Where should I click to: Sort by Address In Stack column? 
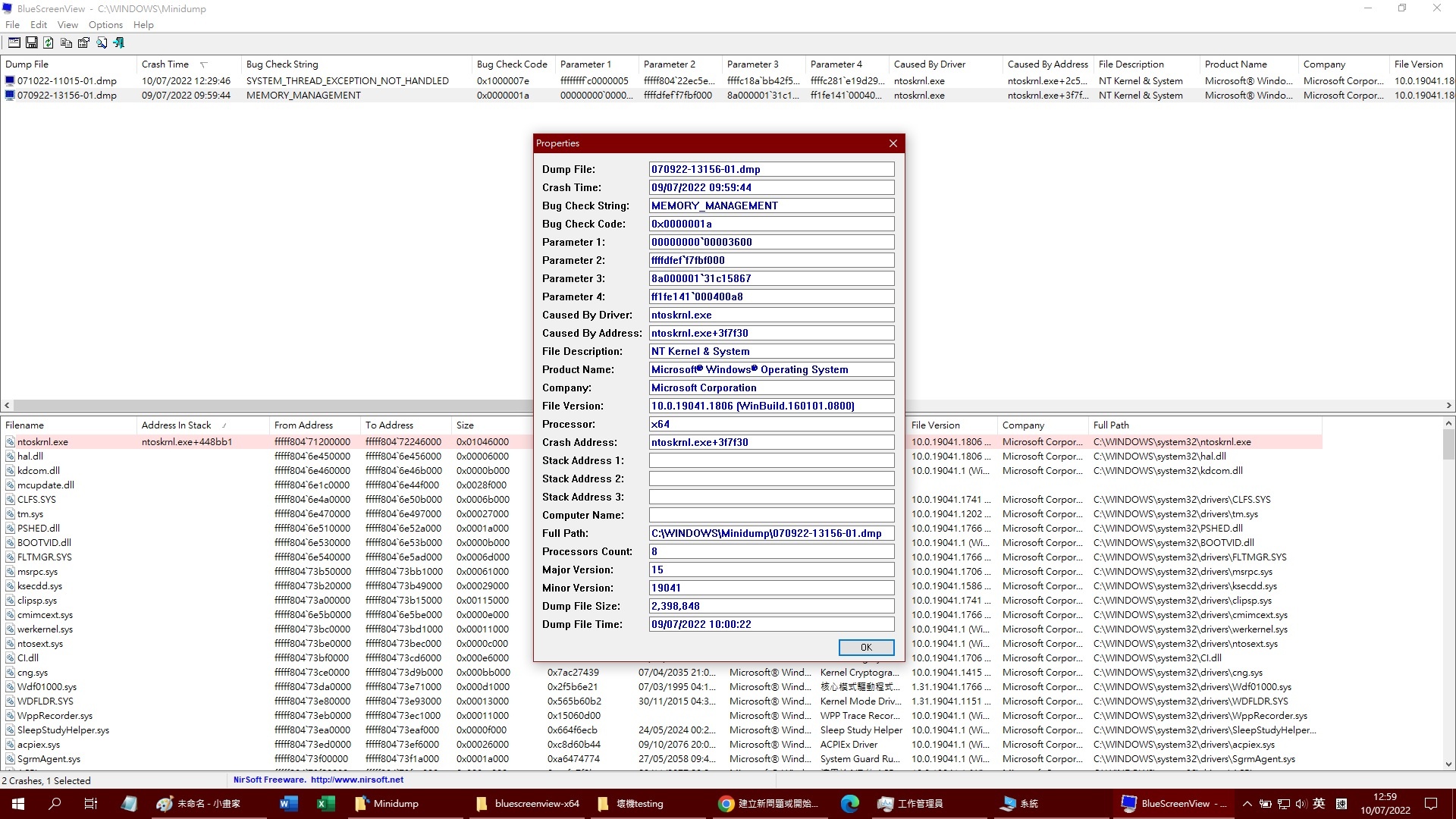[x=177, y=425]
